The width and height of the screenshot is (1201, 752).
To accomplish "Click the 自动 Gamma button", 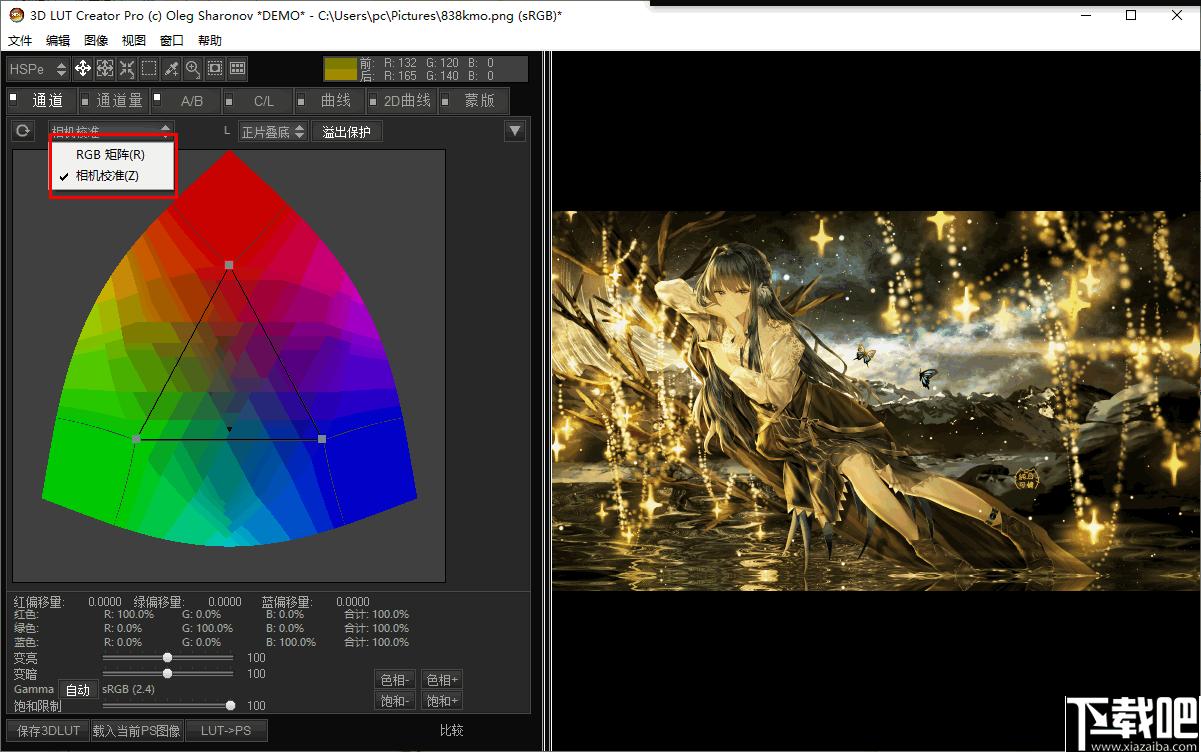I will pos(78,690).
